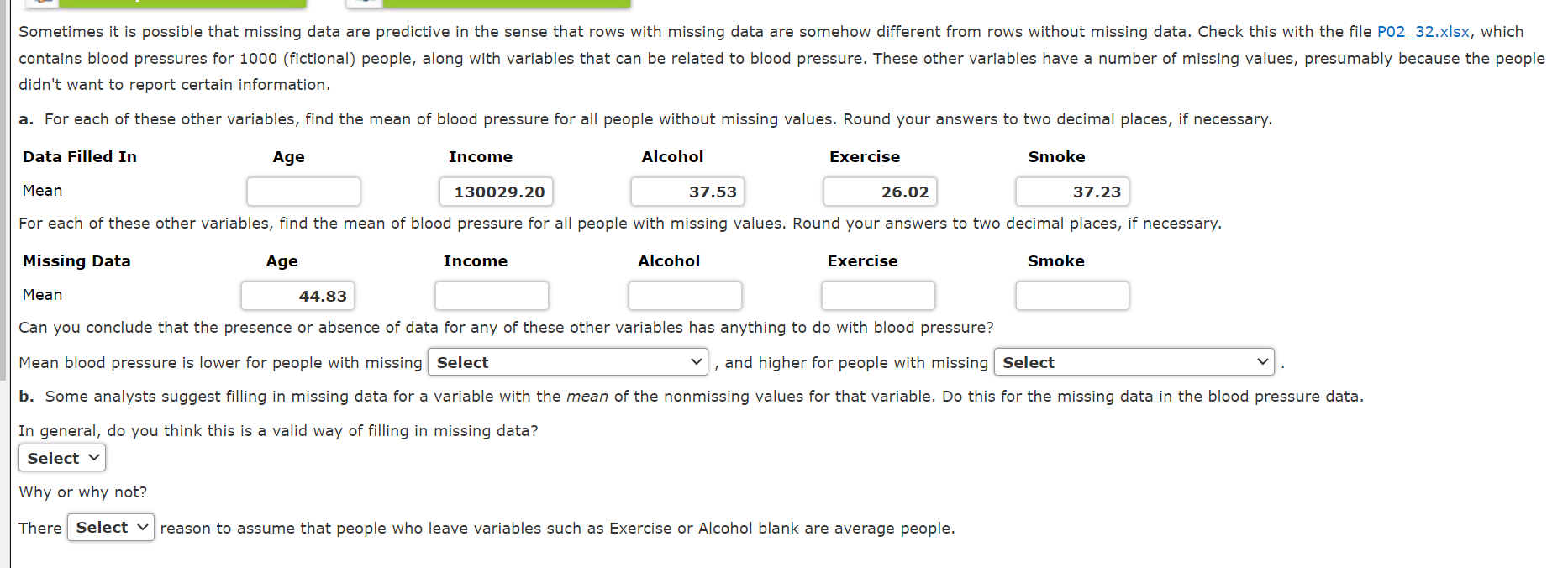The width and height of the screenshot is (1568, 568).
Task: Open the Select dropdown after the word 'There'
Action: (110, 528)
